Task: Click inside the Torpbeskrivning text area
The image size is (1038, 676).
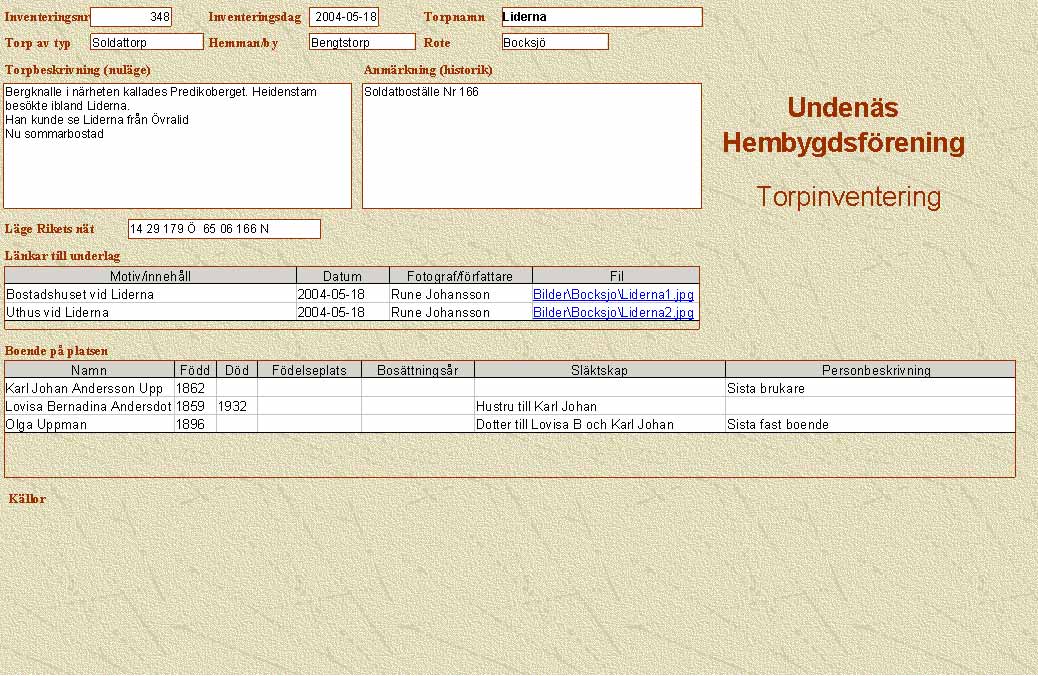Action: point(178,146)
